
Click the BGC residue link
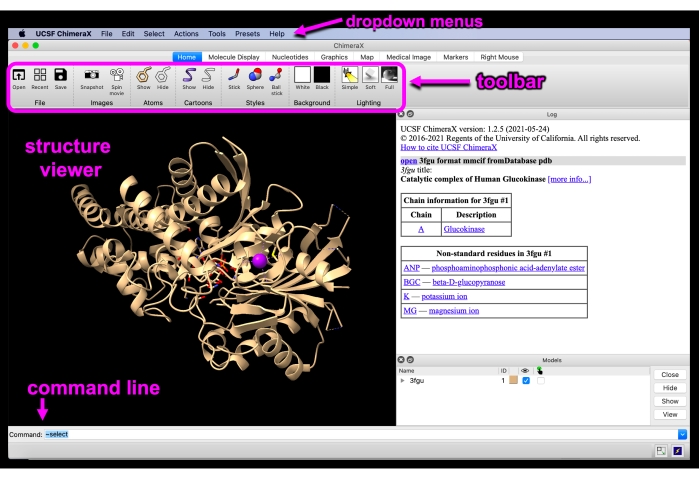click(x=411, y=282)
